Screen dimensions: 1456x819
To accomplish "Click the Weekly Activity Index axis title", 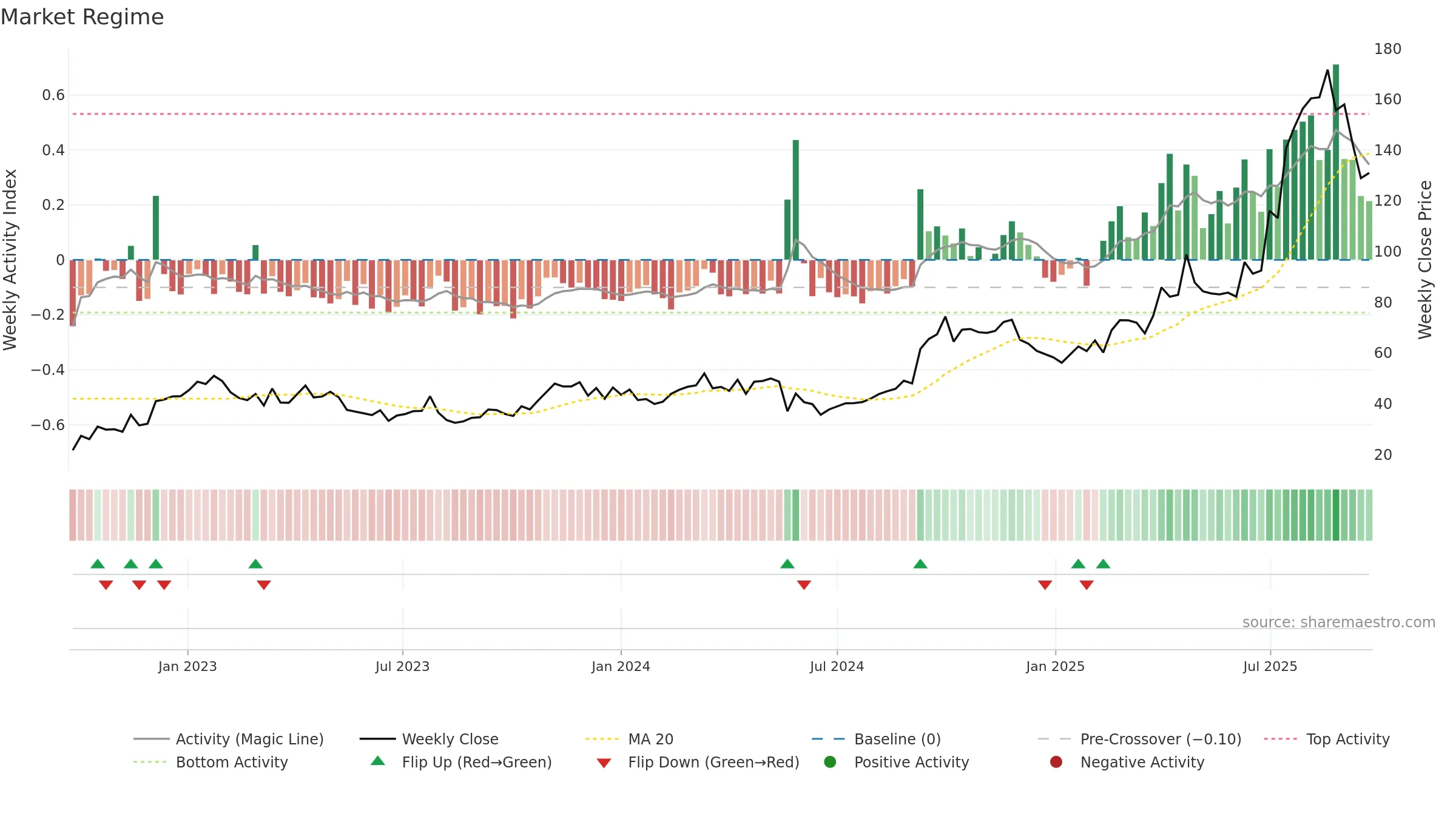I will [x=10, y=260].
